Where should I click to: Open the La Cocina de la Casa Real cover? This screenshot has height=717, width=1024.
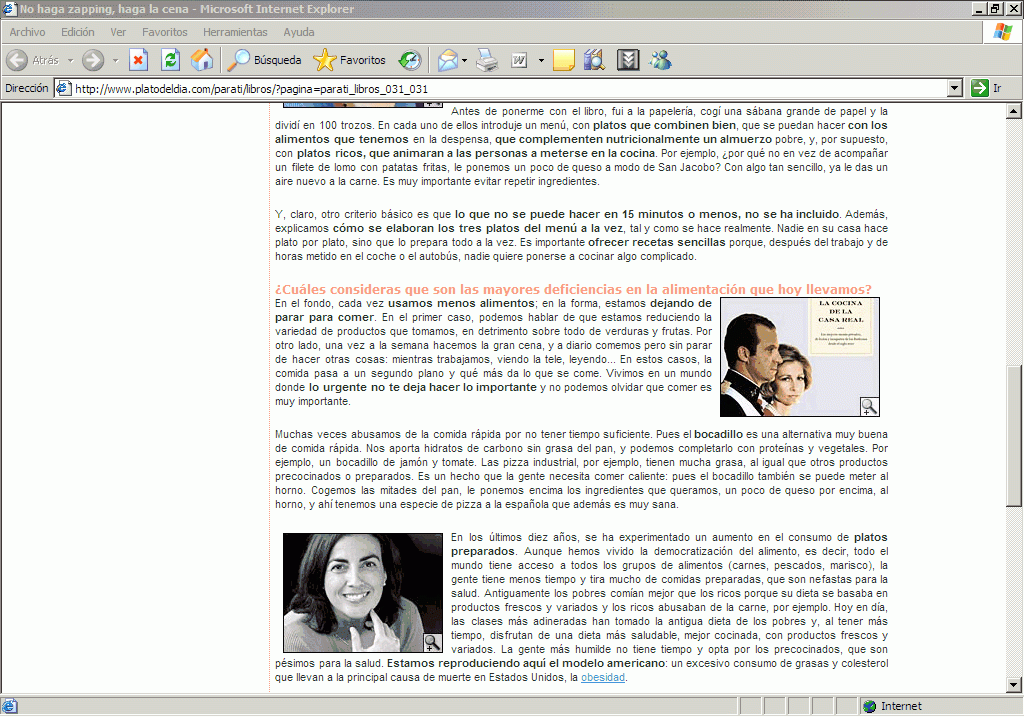click(x=799, y=357)
